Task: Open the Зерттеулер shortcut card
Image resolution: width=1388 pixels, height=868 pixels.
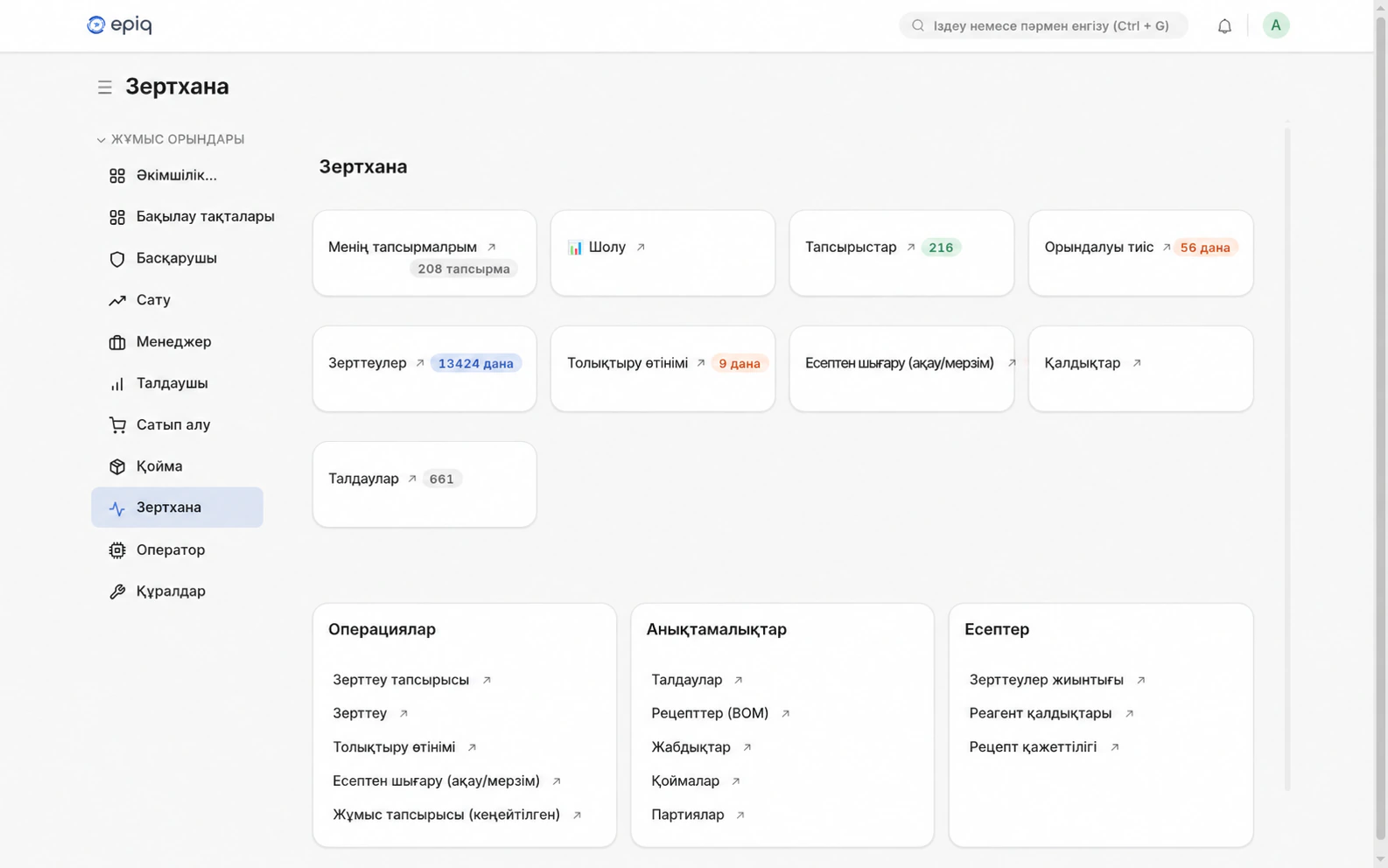Action: click(x=424, y=368)
